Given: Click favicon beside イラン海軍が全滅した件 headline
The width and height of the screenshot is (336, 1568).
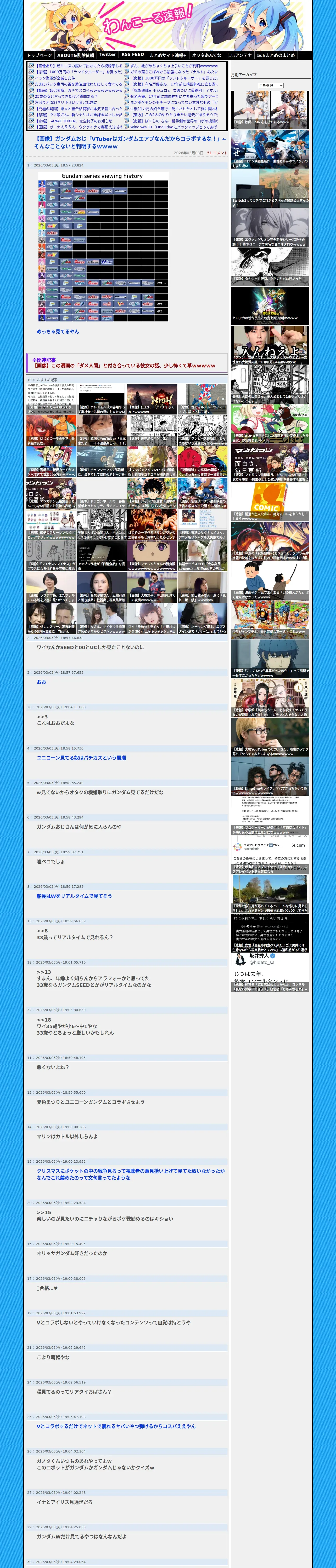Looking at the screenshot, I should click(x=31, y=78).
